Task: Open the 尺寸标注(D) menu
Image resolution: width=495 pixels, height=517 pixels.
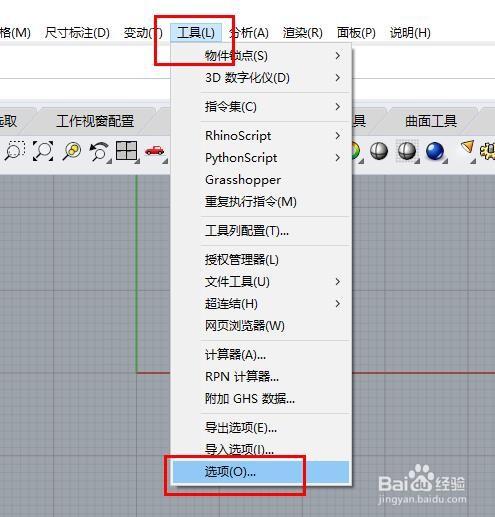Action: tap(77, 33)
